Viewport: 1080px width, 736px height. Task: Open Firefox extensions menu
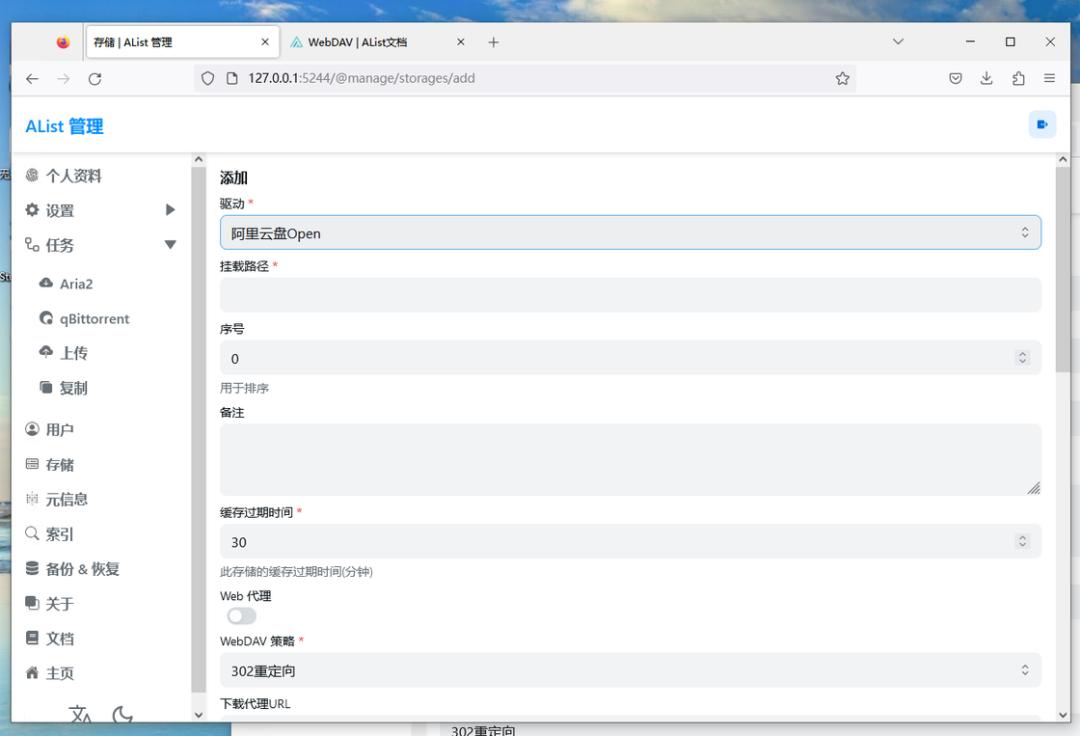pyautogui.click(x=1018, y=78)
